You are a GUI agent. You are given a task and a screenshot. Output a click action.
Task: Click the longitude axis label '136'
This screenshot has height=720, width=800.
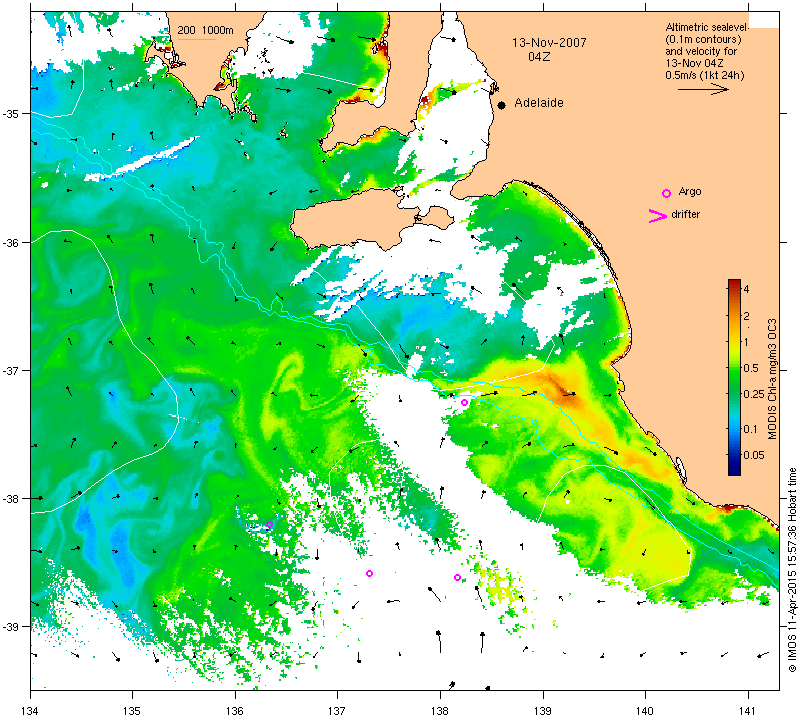235,710
